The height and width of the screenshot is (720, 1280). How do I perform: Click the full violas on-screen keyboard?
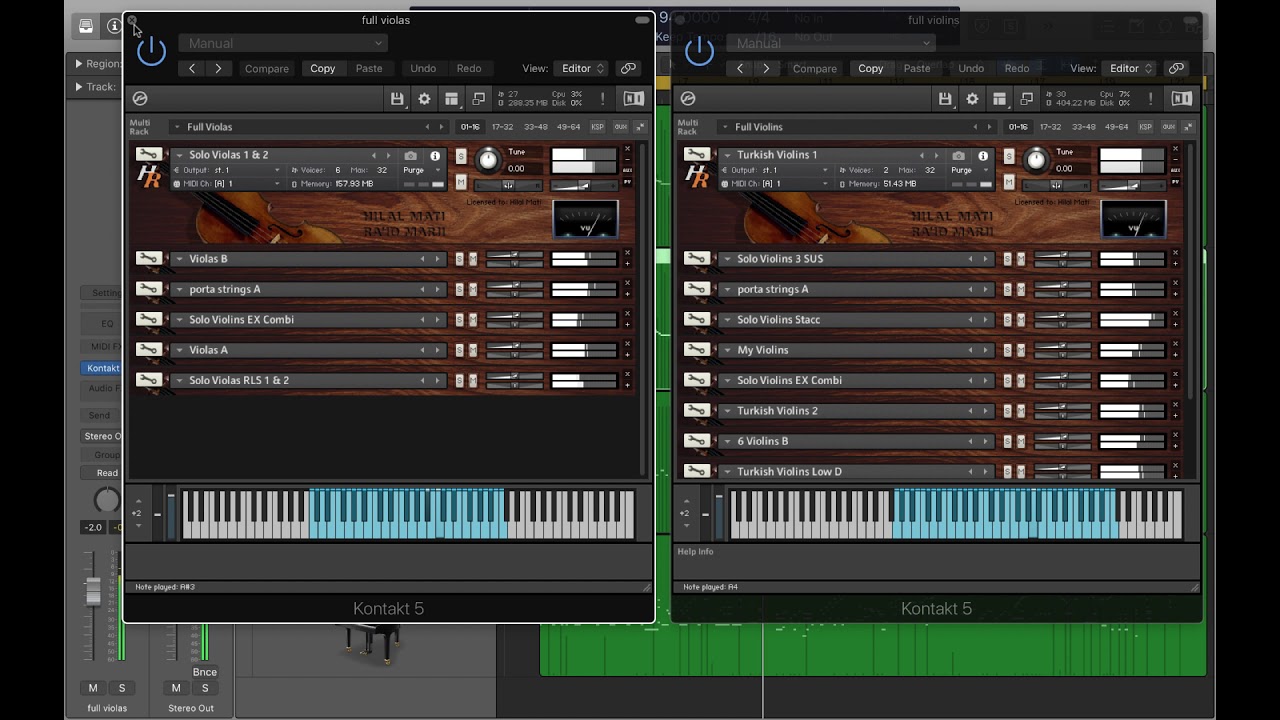point(408,514)
